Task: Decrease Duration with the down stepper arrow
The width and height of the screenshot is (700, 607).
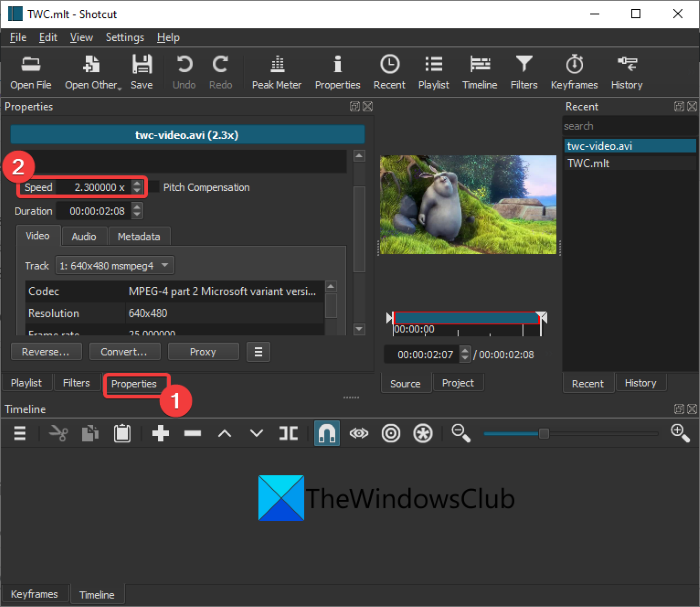Action: click(137, 215)
